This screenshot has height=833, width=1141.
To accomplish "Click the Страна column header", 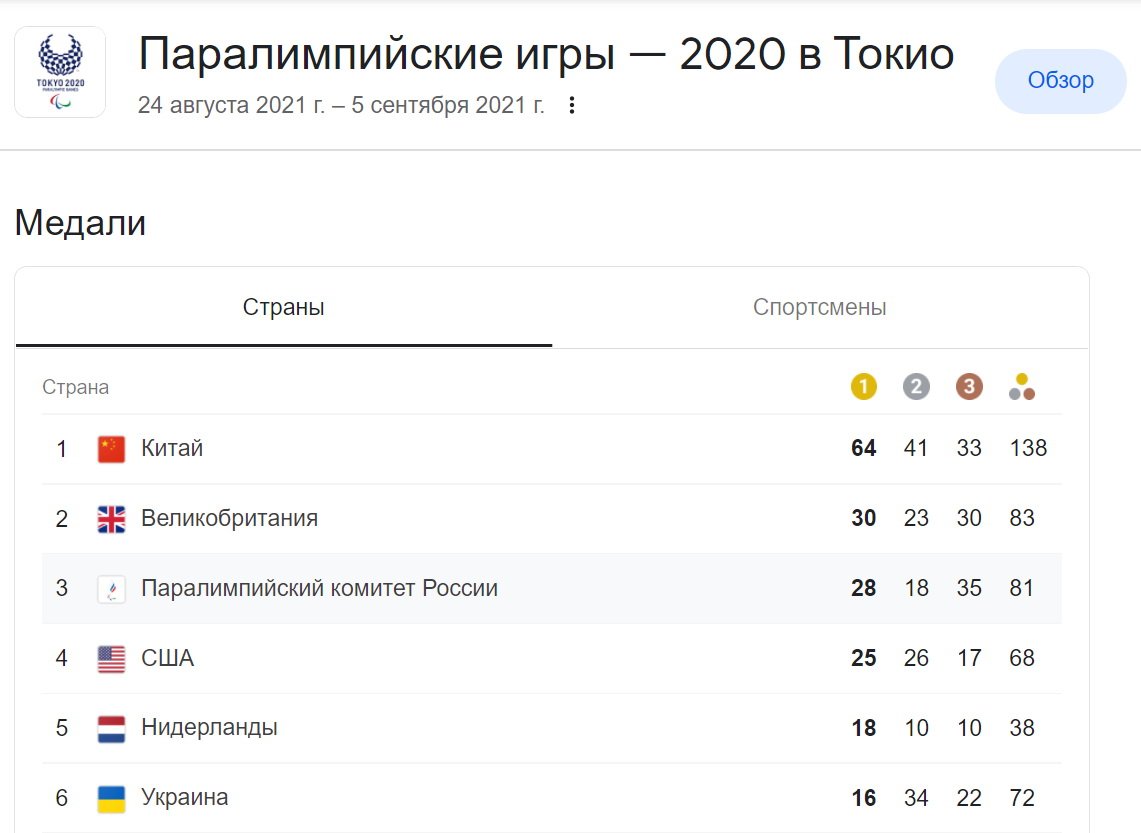I will 76,387.
